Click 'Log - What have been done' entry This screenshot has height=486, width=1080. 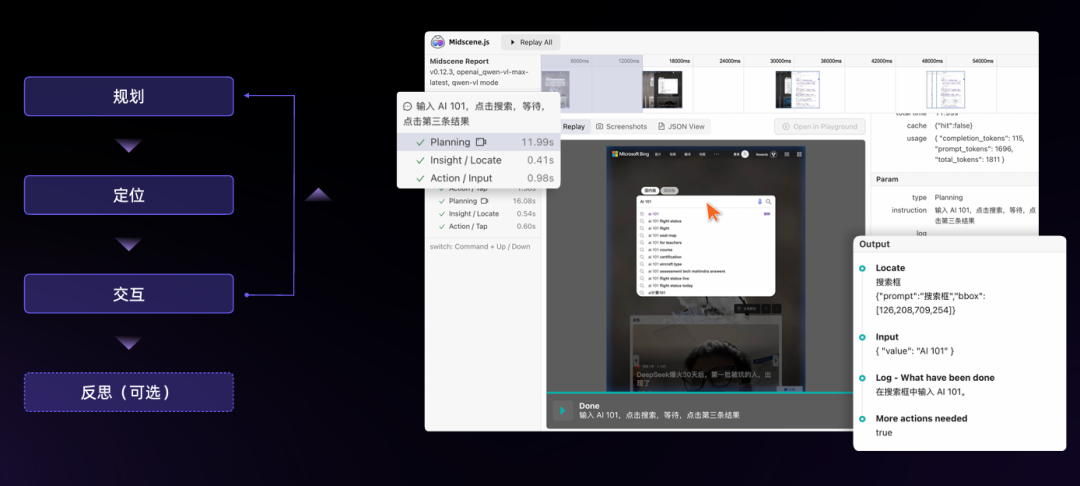pos(935,377)
